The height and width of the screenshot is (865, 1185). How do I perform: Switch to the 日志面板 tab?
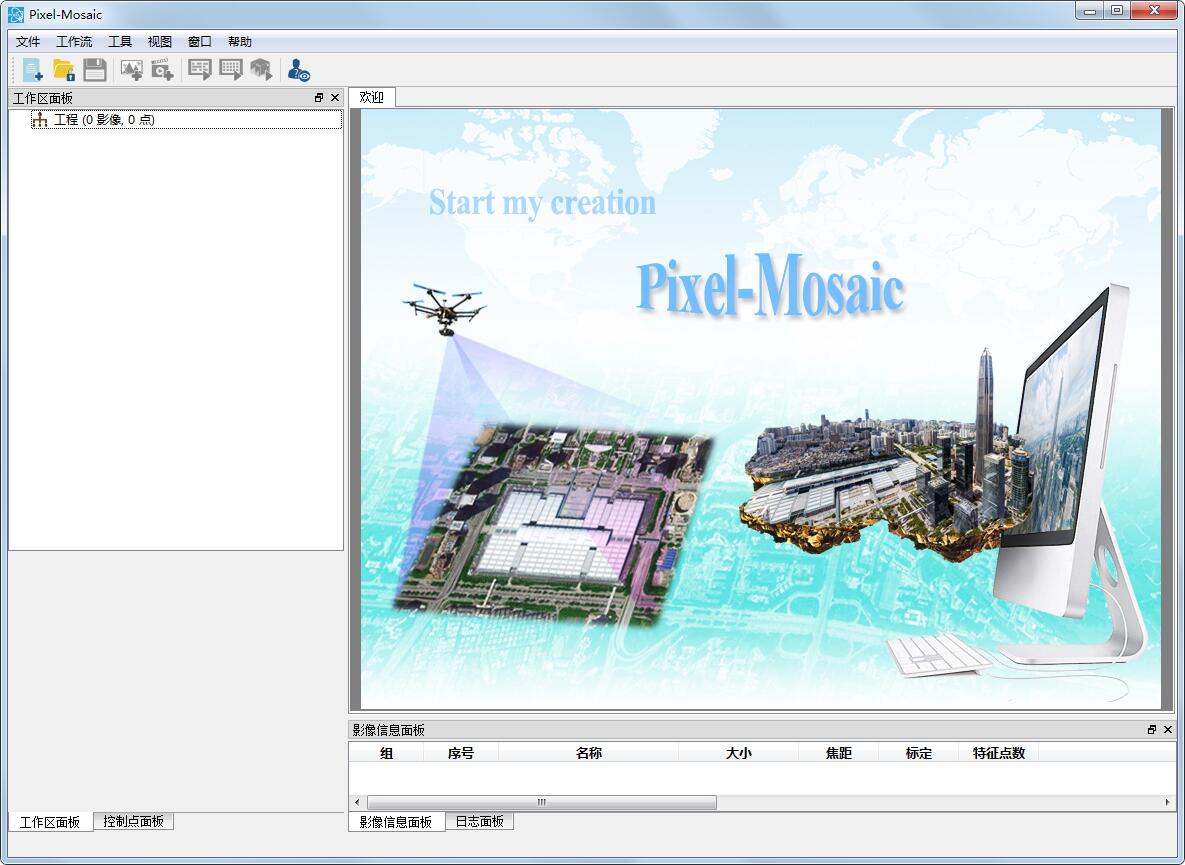point(480,821)
